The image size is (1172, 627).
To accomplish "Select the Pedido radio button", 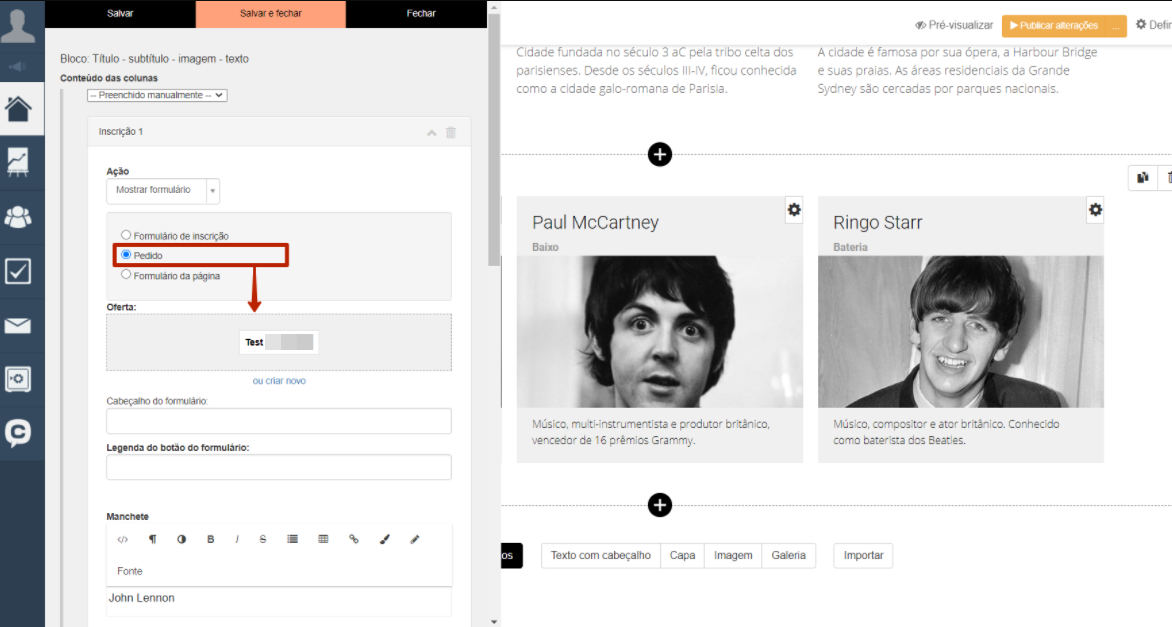I will tap(126, 255).
